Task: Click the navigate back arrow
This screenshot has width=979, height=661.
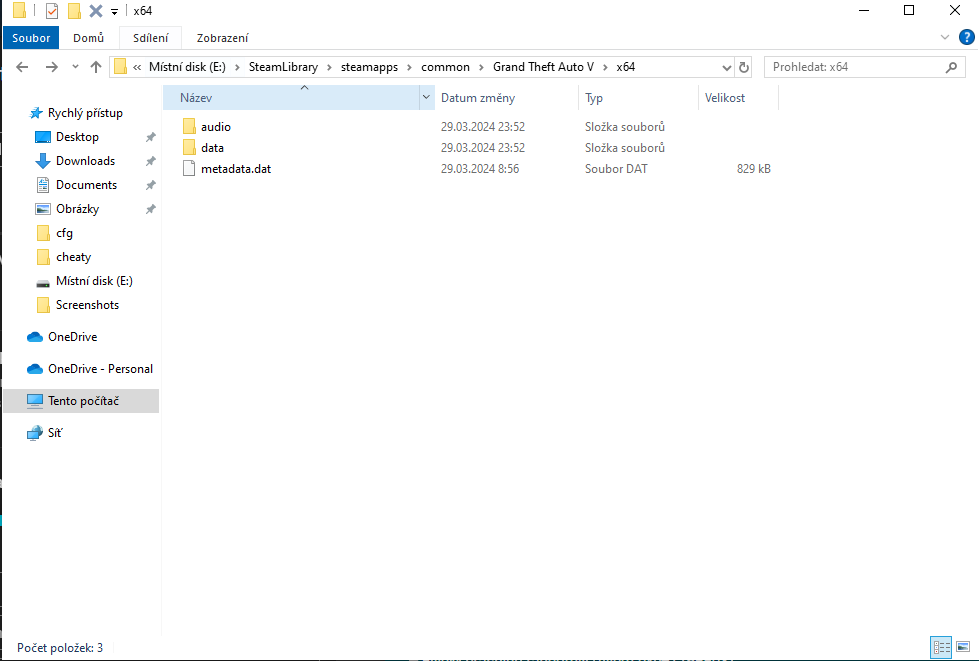Action: click(22, 66)
